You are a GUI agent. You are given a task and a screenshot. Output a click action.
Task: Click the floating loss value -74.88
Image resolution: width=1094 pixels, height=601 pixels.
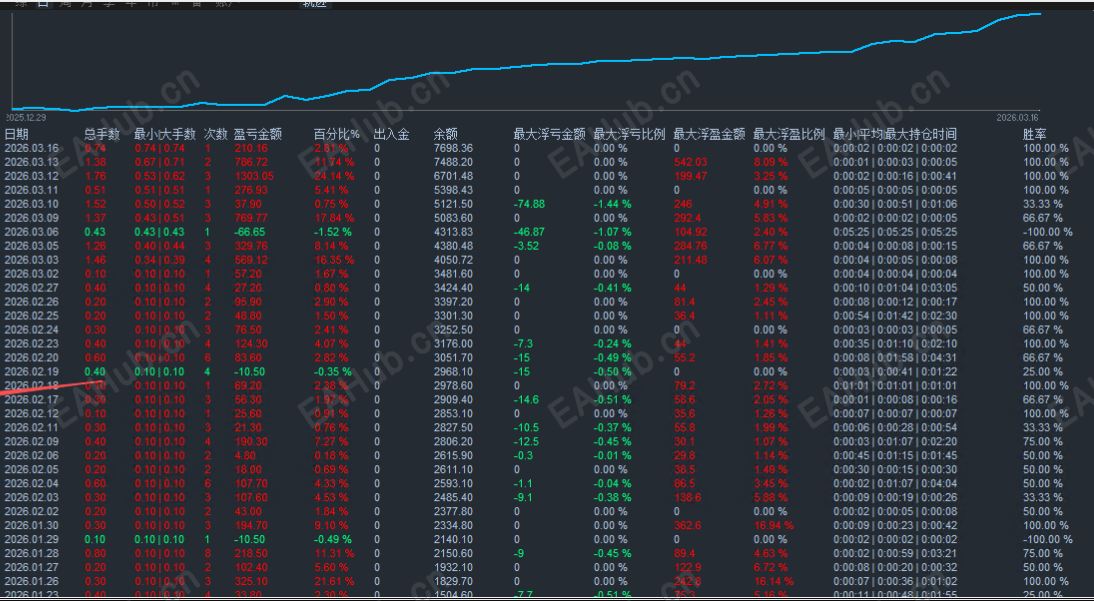point(529,204)
